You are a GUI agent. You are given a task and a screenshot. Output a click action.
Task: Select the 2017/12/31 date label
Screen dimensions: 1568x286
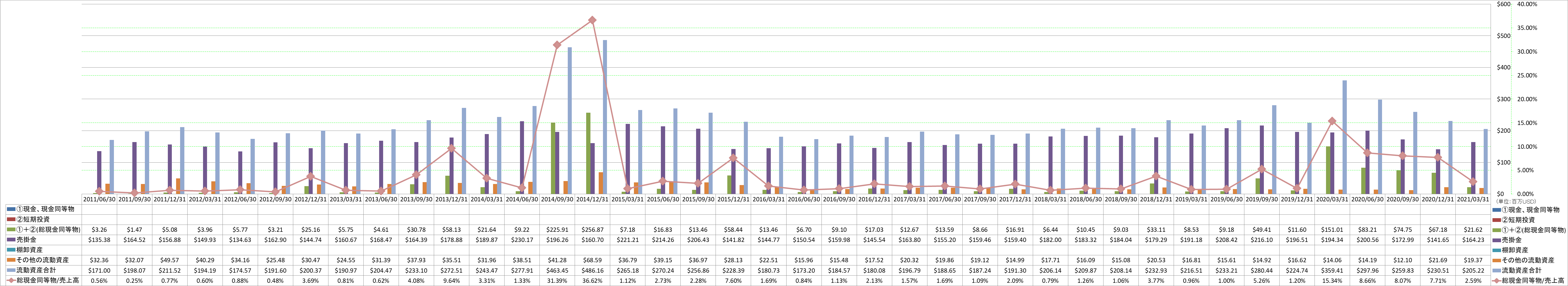tap(1015, 199)
